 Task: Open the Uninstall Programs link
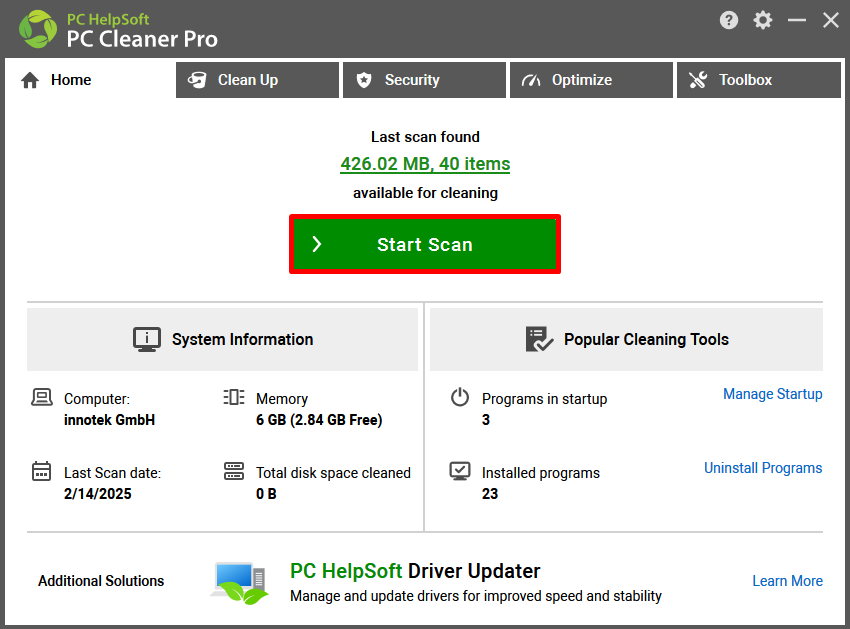763,468
